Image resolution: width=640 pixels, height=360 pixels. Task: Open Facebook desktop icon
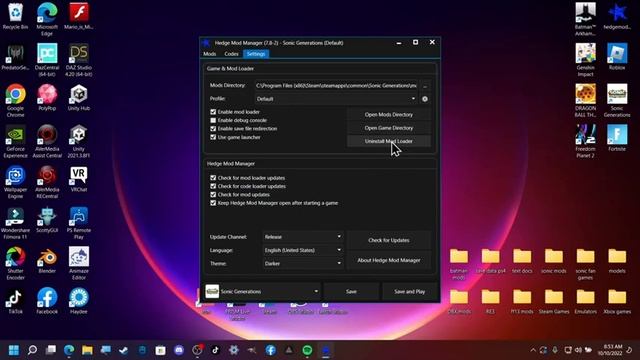(x=47, y=301)
